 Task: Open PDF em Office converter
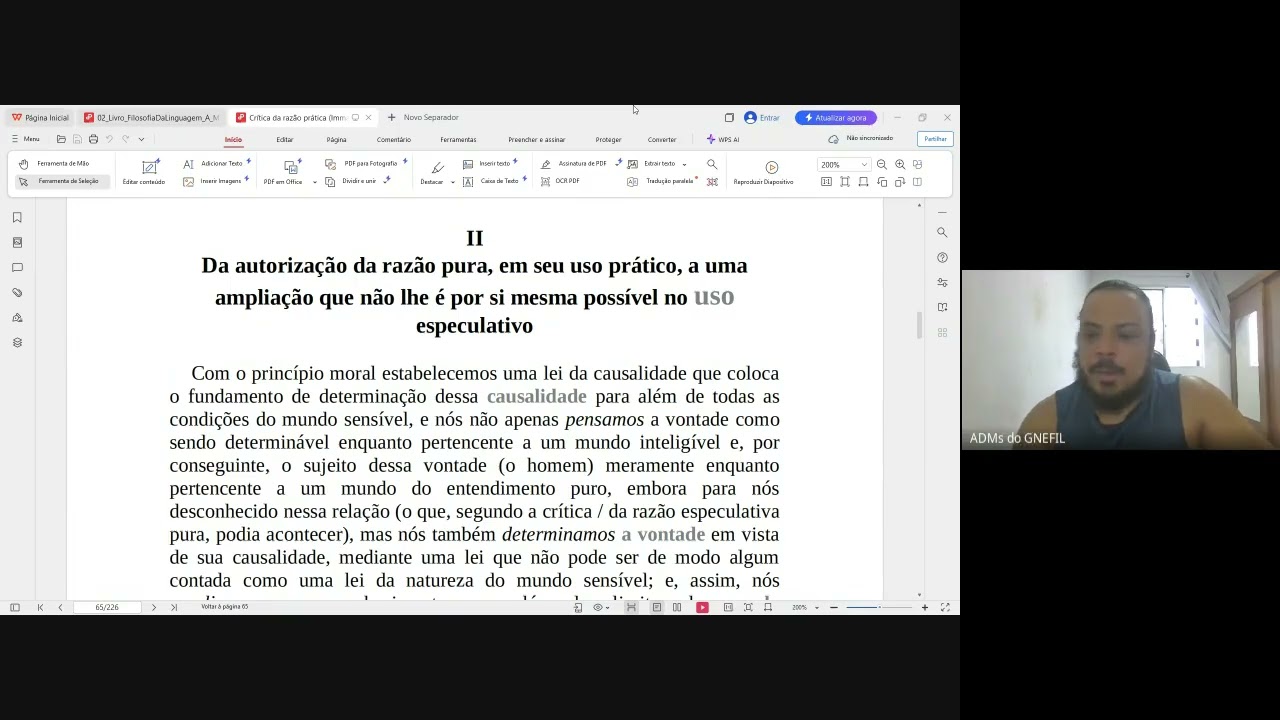(x=284, y=172)
